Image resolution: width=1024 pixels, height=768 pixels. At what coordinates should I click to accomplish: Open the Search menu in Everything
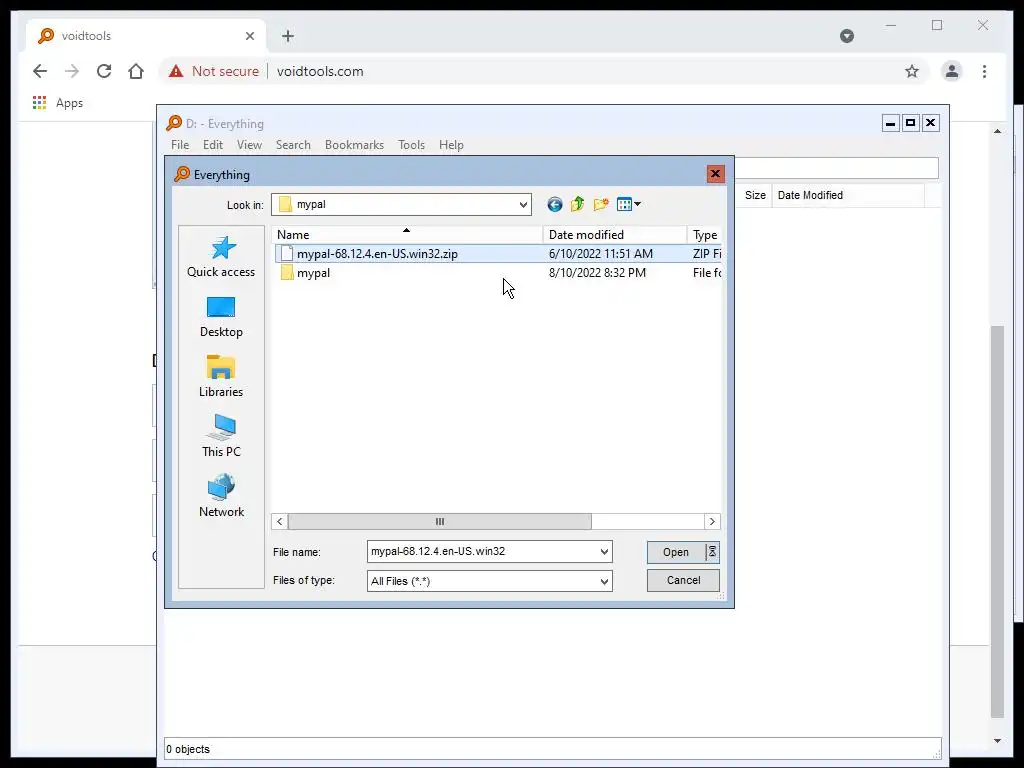coord(293,145)
